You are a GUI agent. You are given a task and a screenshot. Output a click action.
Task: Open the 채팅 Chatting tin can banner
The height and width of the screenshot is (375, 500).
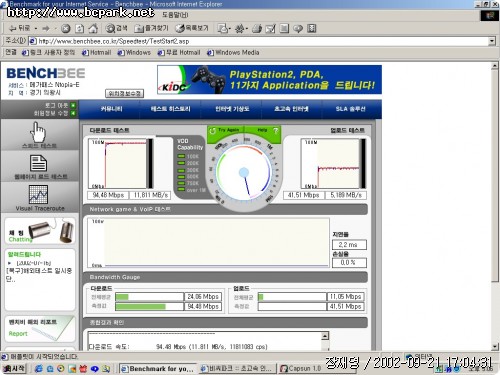pyautogui.click(x=40, y=231)
